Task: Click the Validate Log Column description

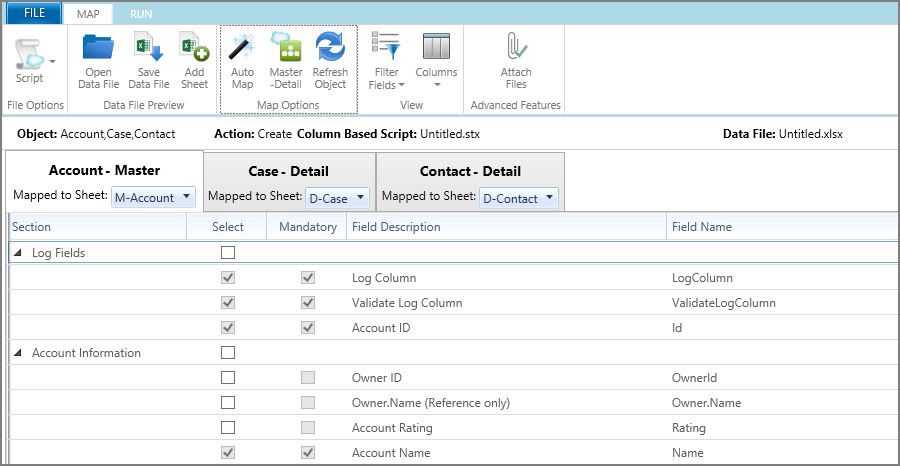Action: click(x=407, y=303)
